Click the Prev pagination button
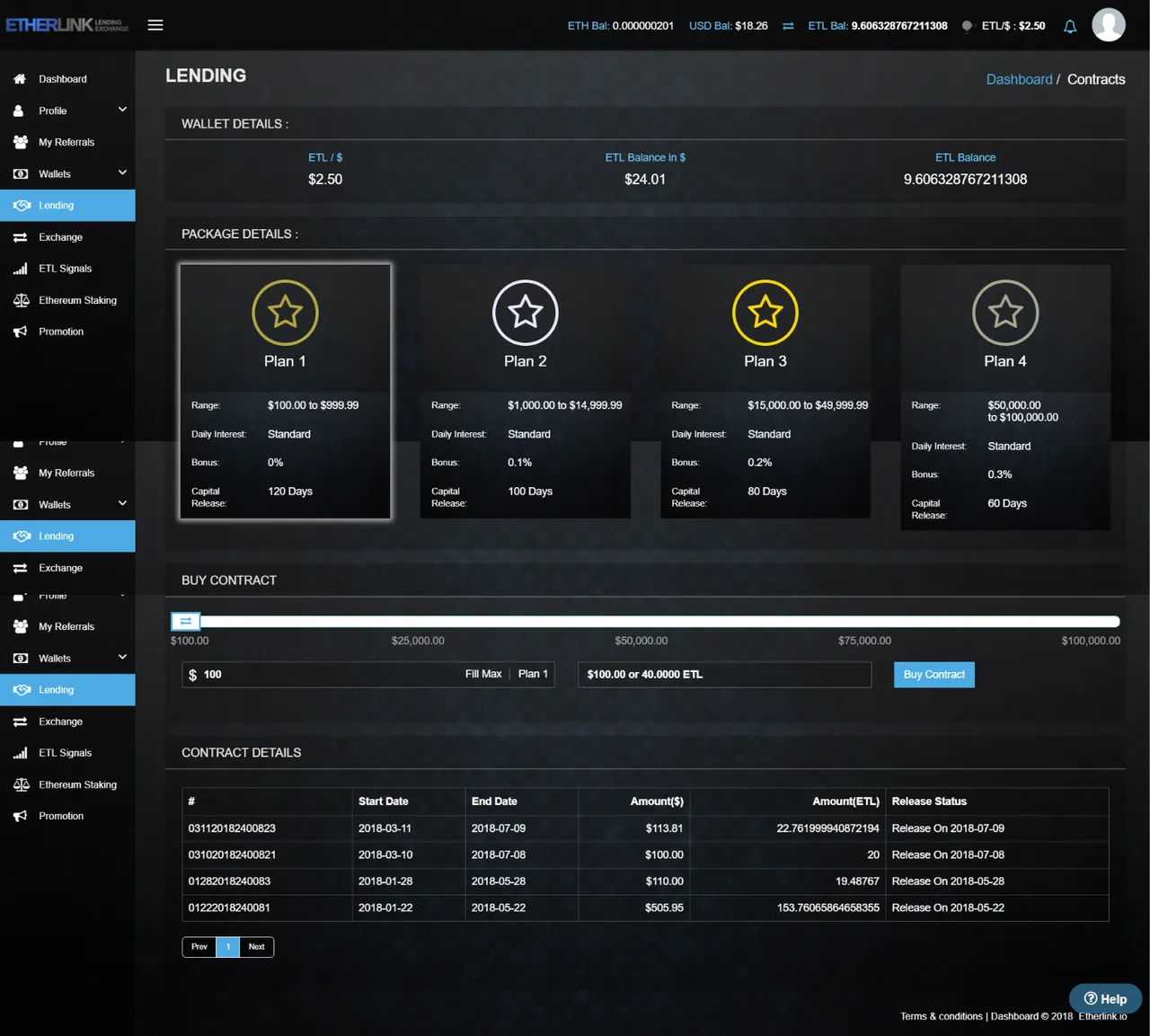1150x1036 pixels. 199,947
